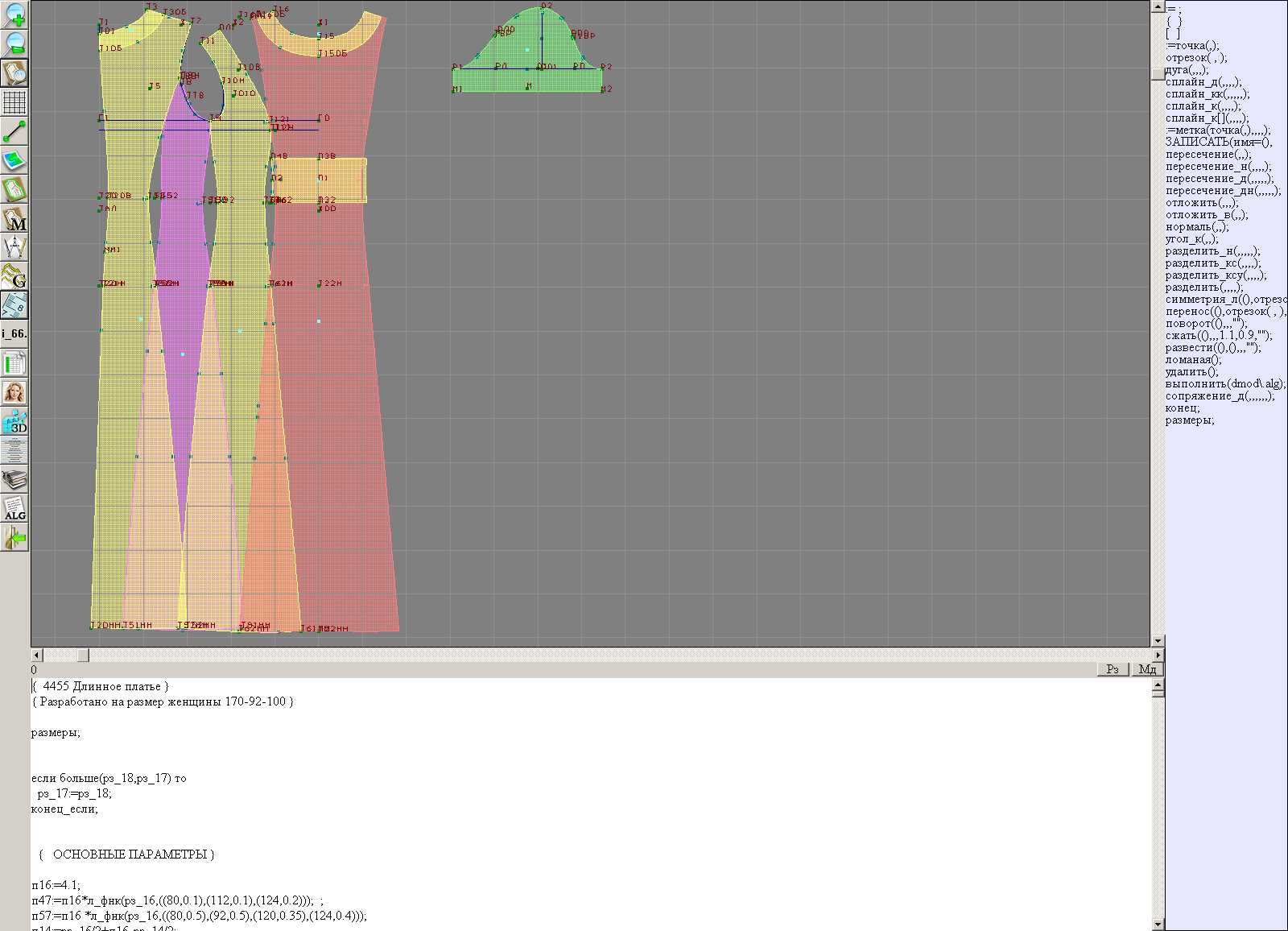Viewport: 1288px width, 931px height.
Task: Click the zoom out magnifier icon
Action: tap(14, 43)
